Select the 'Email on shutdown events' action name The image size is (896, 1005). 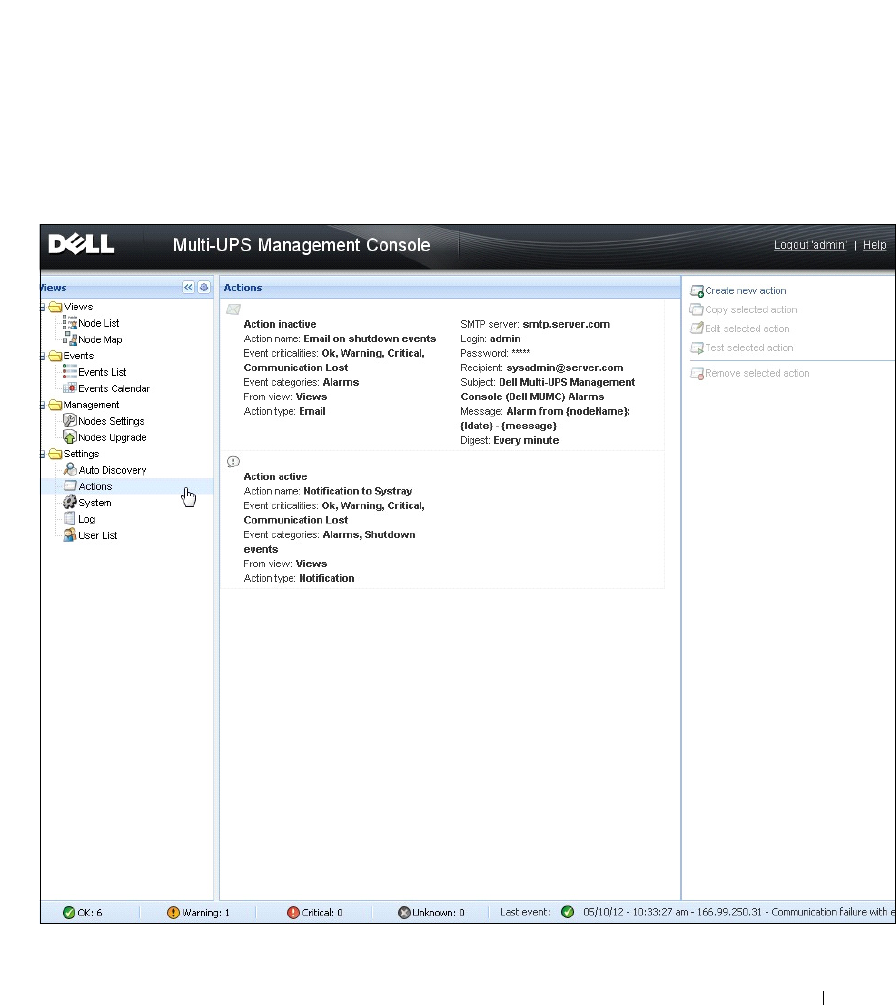coord(369,338)
